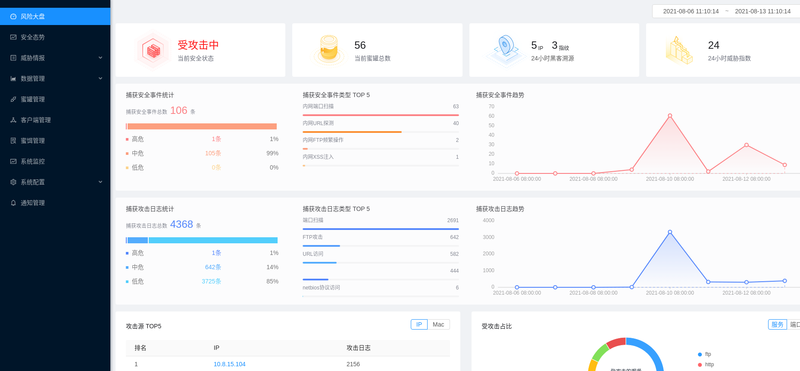Click the security event trend point at 30

746,145
